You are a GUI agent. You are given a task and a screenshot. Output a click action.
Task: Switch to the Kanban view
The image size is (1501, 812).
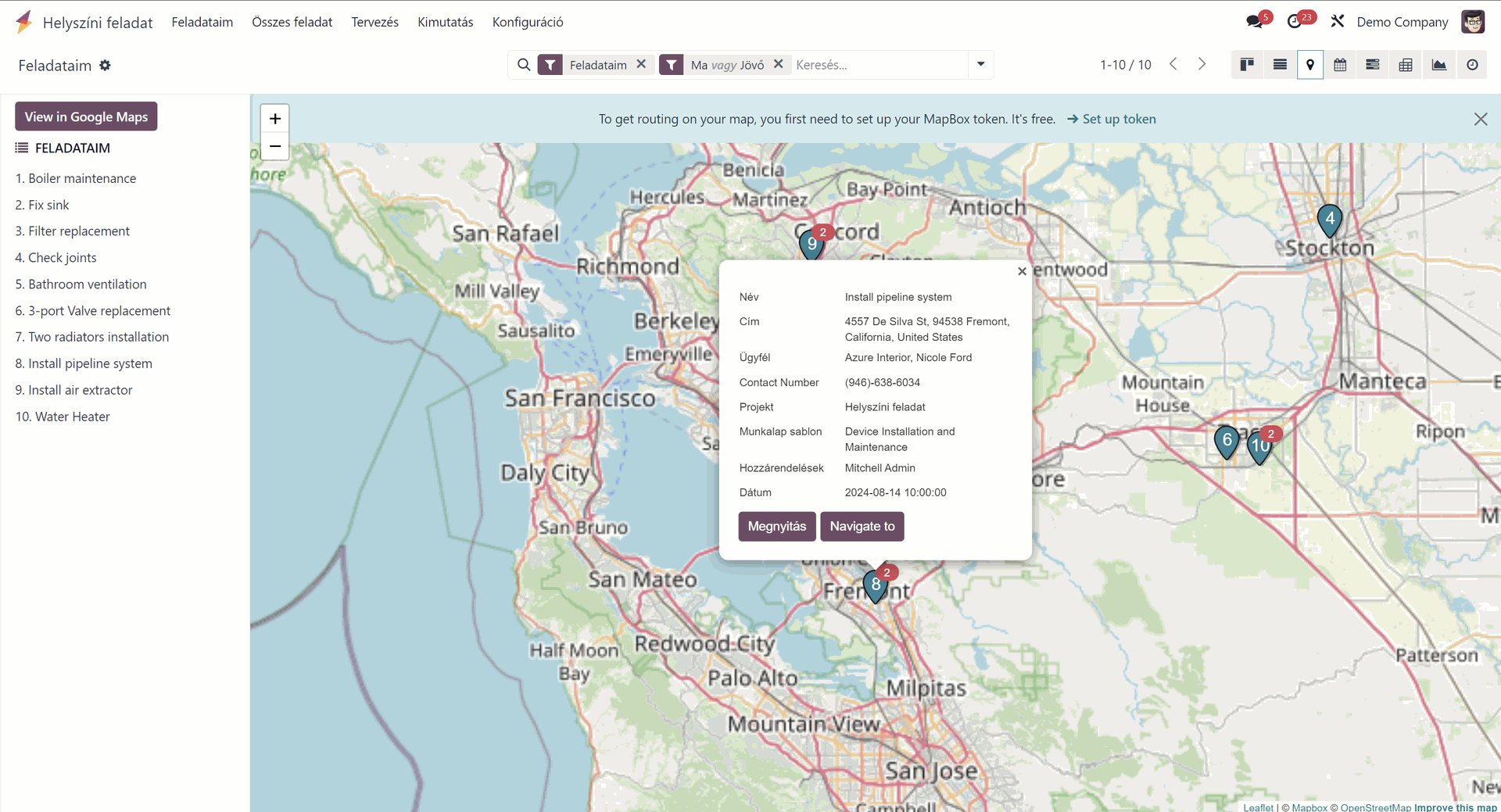pos(1247,65)
